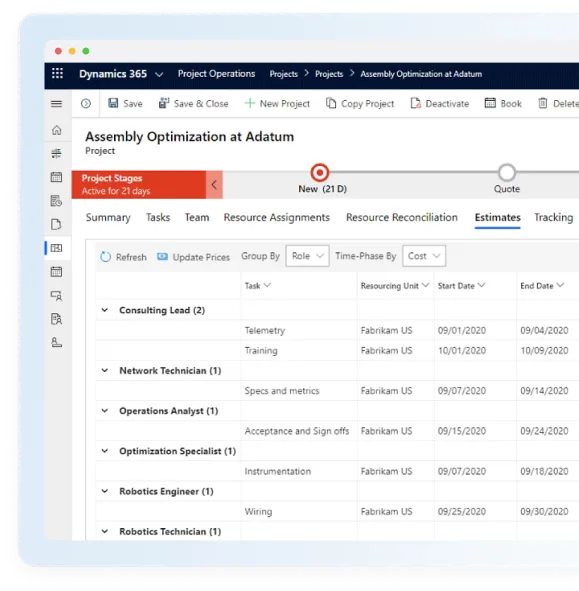Click the Book calendar icon
579x591 pixels.
490,103
